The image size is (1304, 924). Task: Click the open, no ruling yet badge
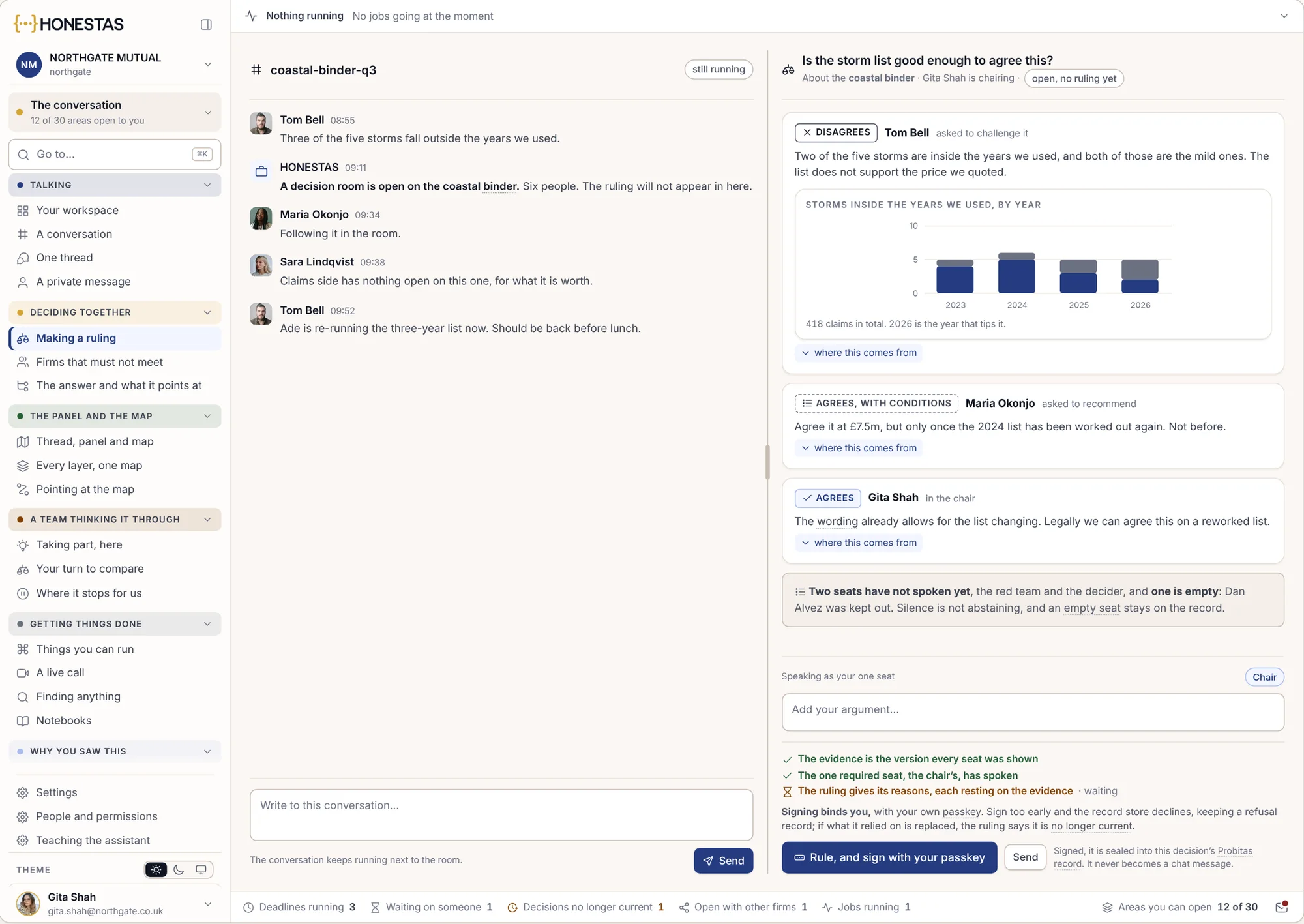(x=1074, y=78)
